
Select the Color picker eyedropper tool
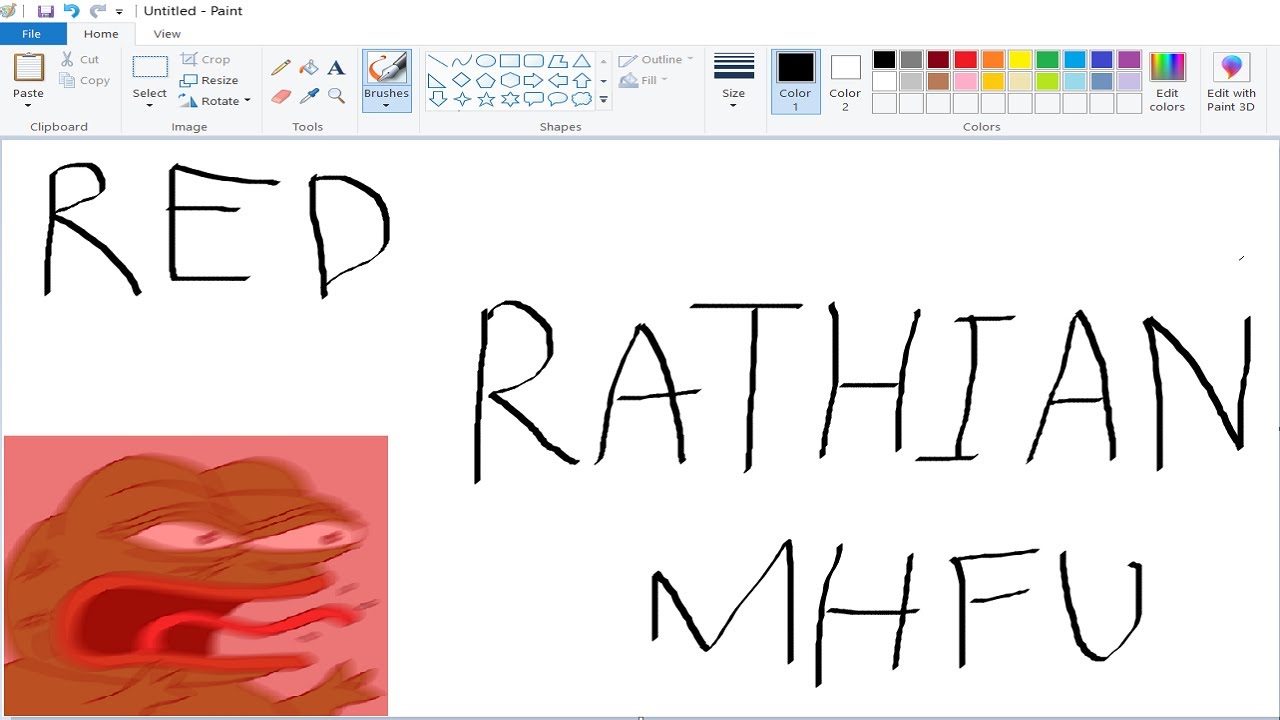click(309, 96)
